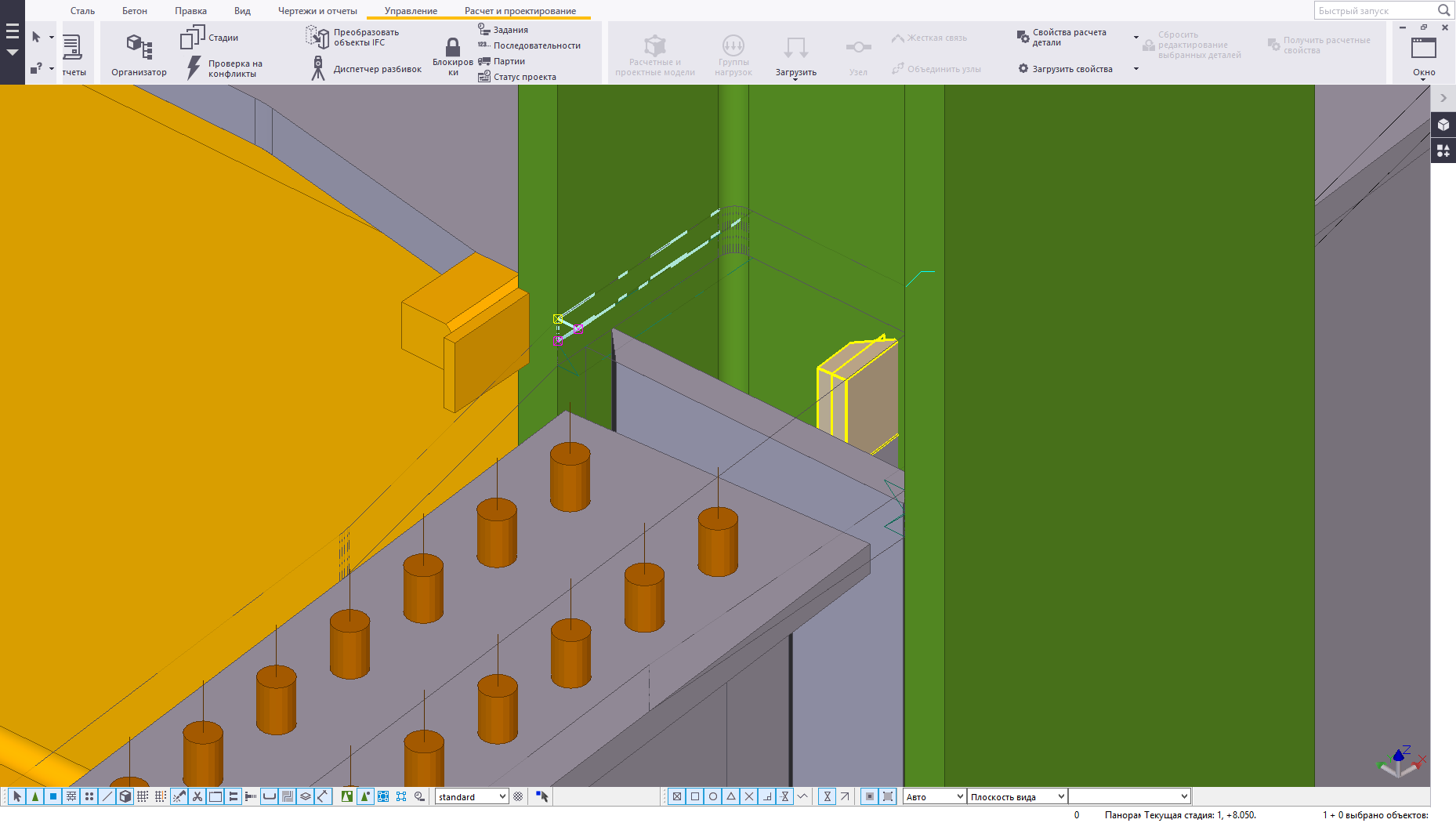Switch to the Сталь ribbon tab
The image size is (1456, 823).
coord(82,11)
